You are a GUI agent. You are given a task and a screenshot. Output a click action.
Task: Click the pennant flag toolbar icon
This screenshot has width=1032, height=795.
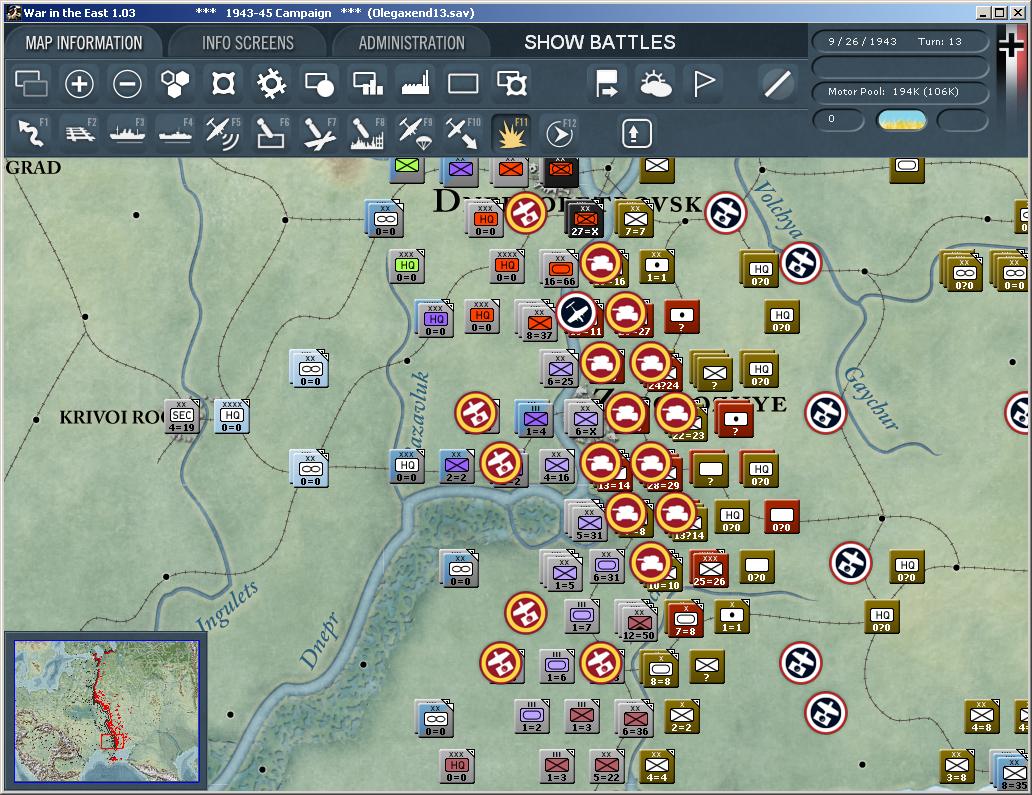point(704,84)
